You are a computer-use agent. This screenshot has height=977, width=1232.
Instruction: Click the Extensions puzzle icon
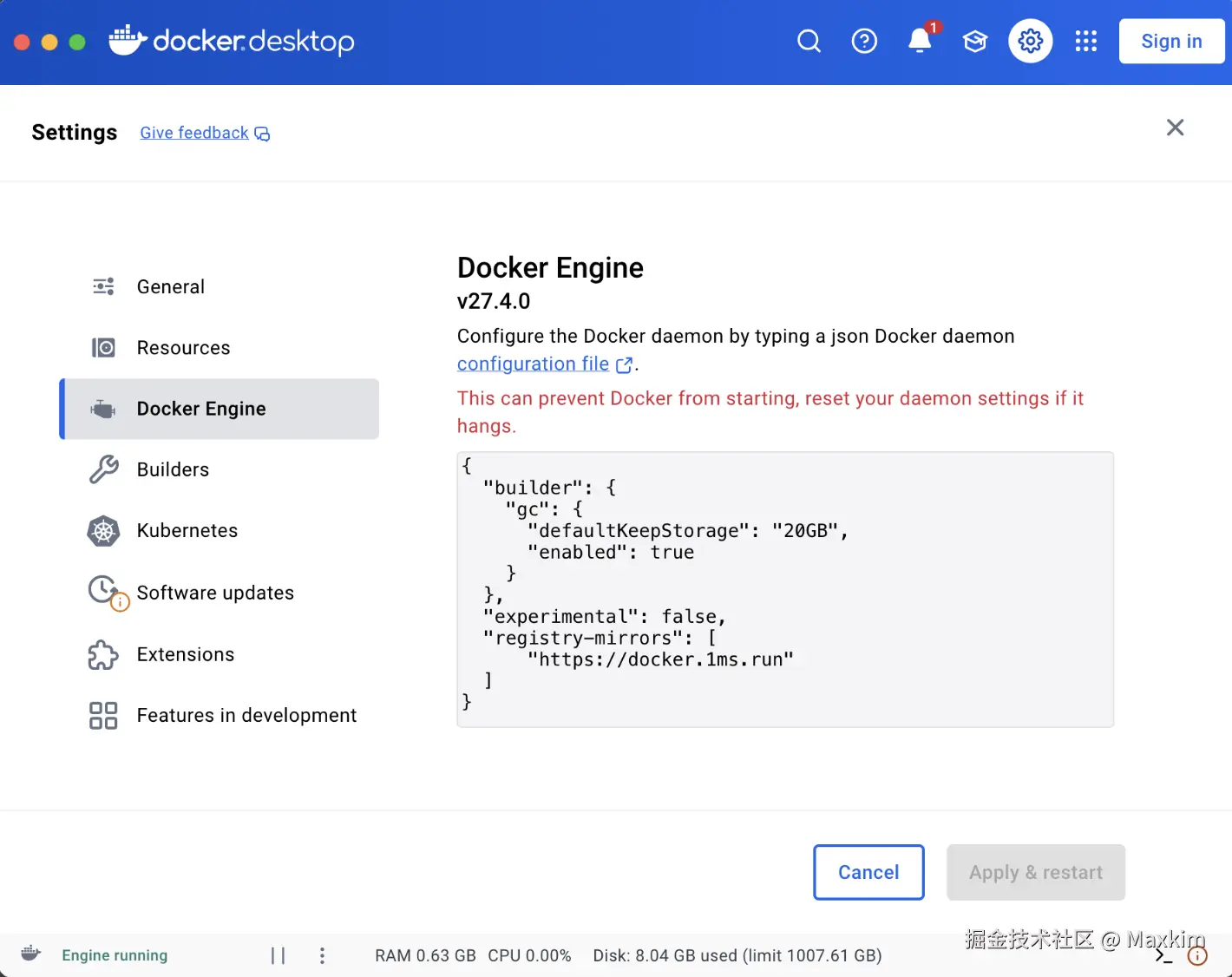coord(103,654)
